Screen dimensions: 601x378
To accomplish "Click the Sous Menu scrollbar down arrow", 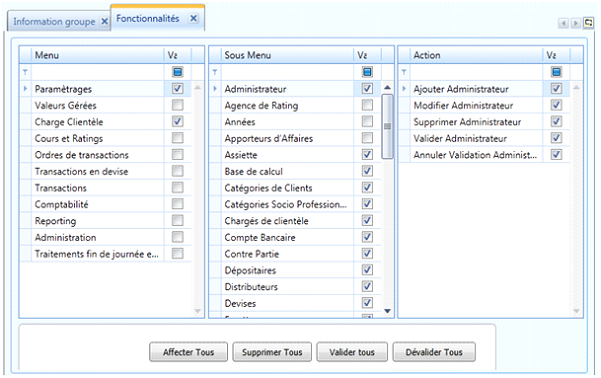I will point(388,311).
